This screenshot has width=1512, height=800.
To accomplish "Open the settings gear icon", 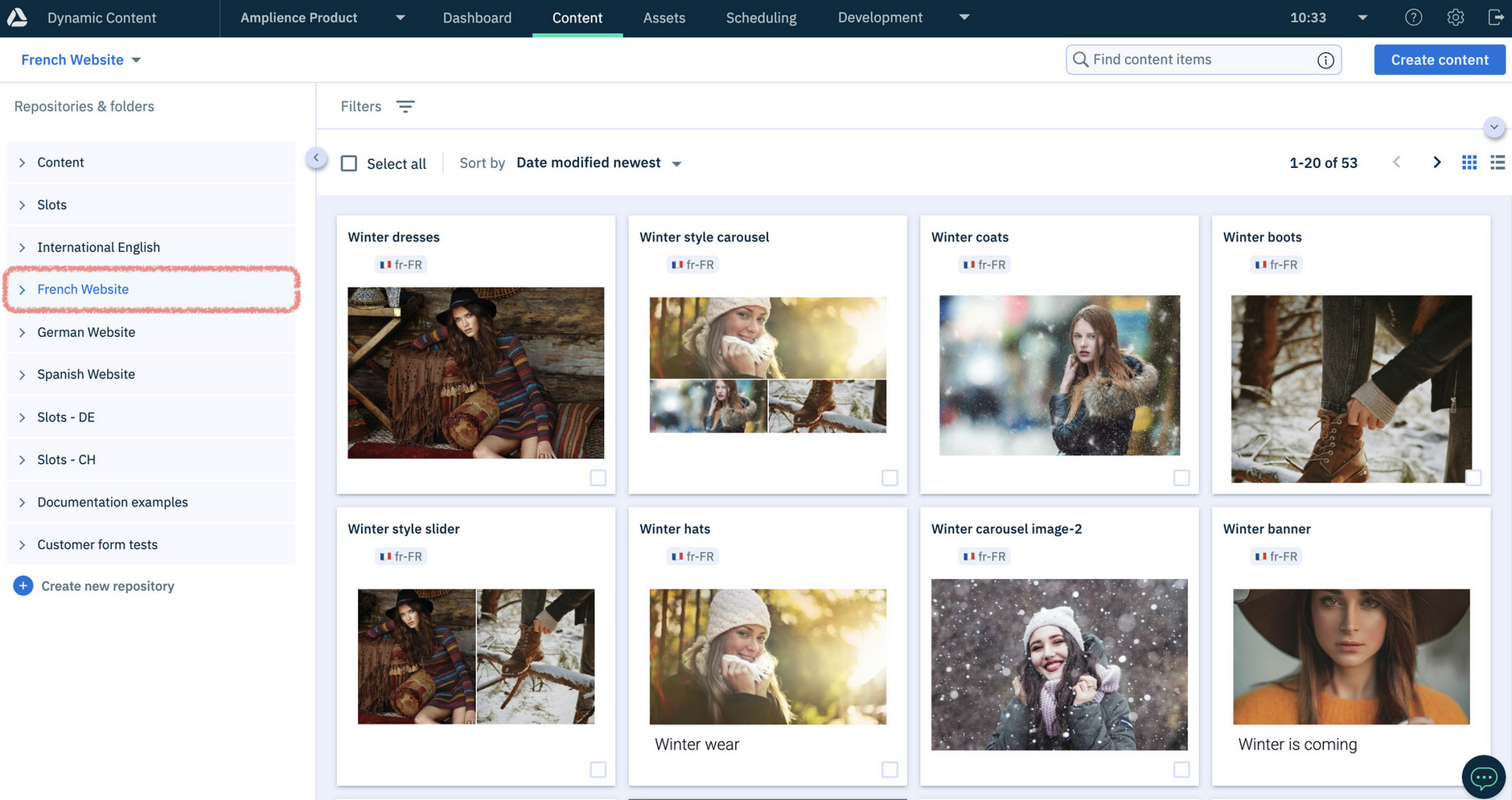I will [x=1455, y=18].
